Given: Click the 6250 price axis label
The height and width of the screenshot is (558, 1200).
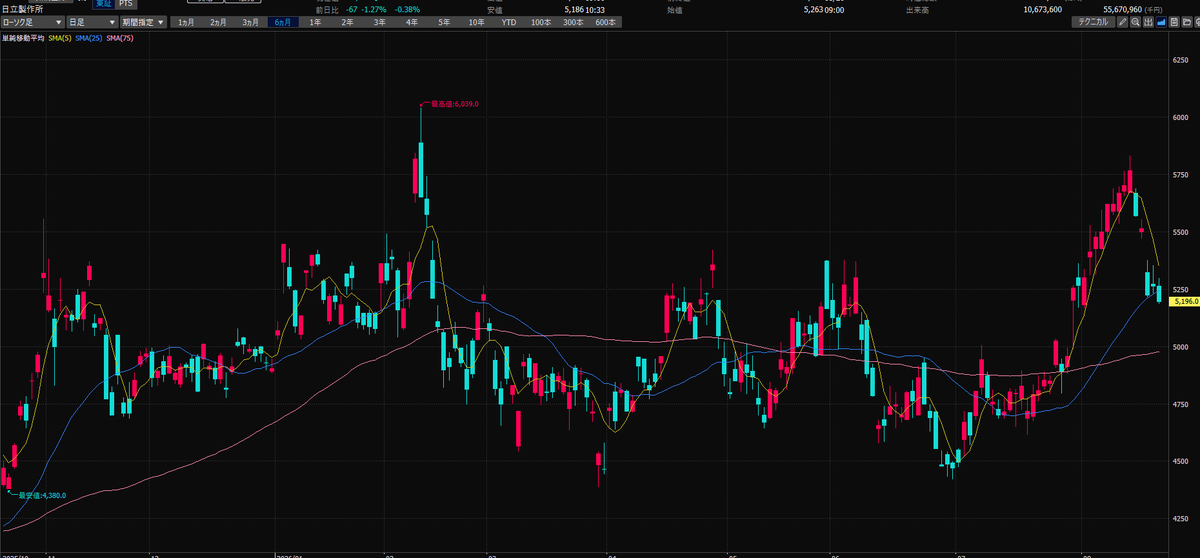Looking at the screenshot, I should pyautogui.click(x=1179, y=62).
